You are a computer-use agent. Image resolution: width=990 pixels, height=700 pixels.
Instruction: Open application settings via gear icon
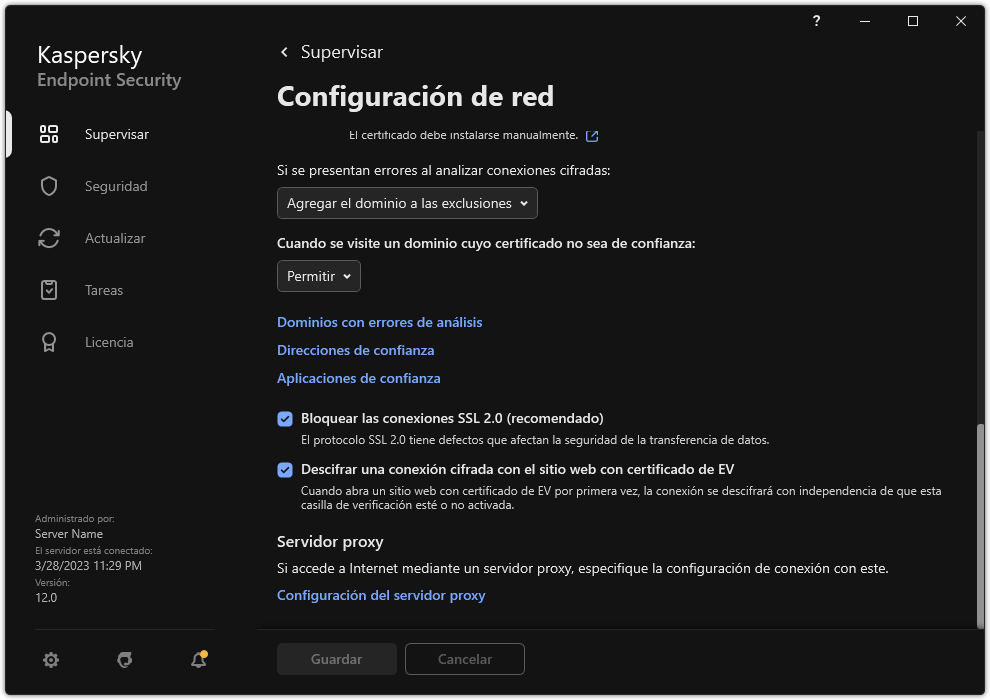(50, 660)
